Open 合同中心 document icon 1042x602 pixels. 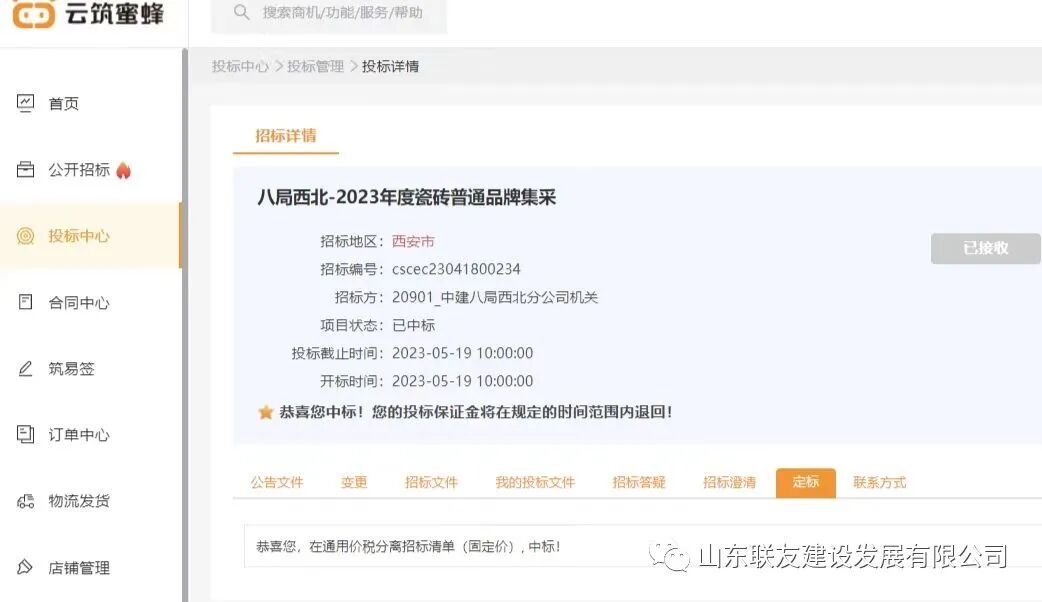pyautogui.click(x=27, y=302)
